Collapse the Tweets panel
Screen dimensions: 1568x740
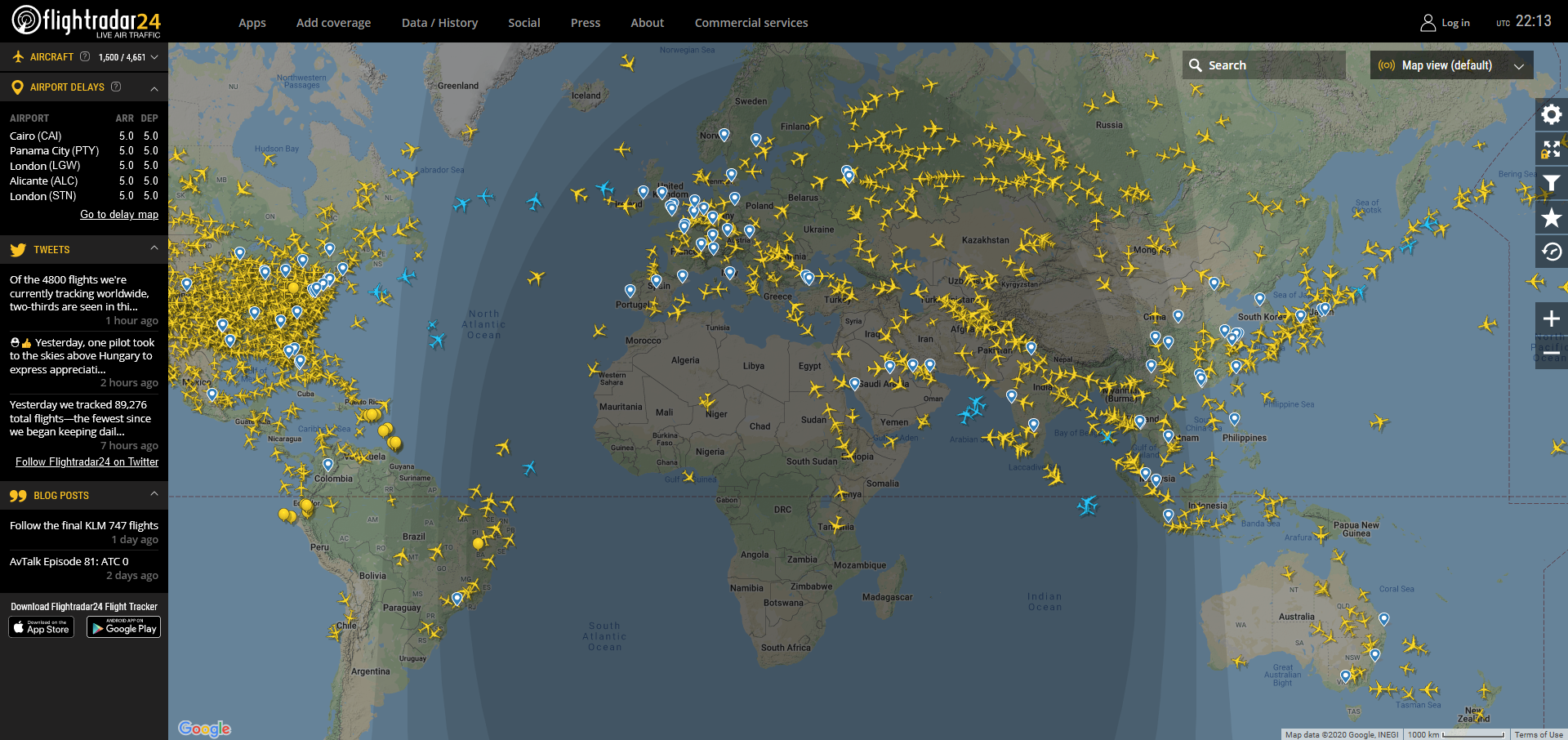coord(154,248)
